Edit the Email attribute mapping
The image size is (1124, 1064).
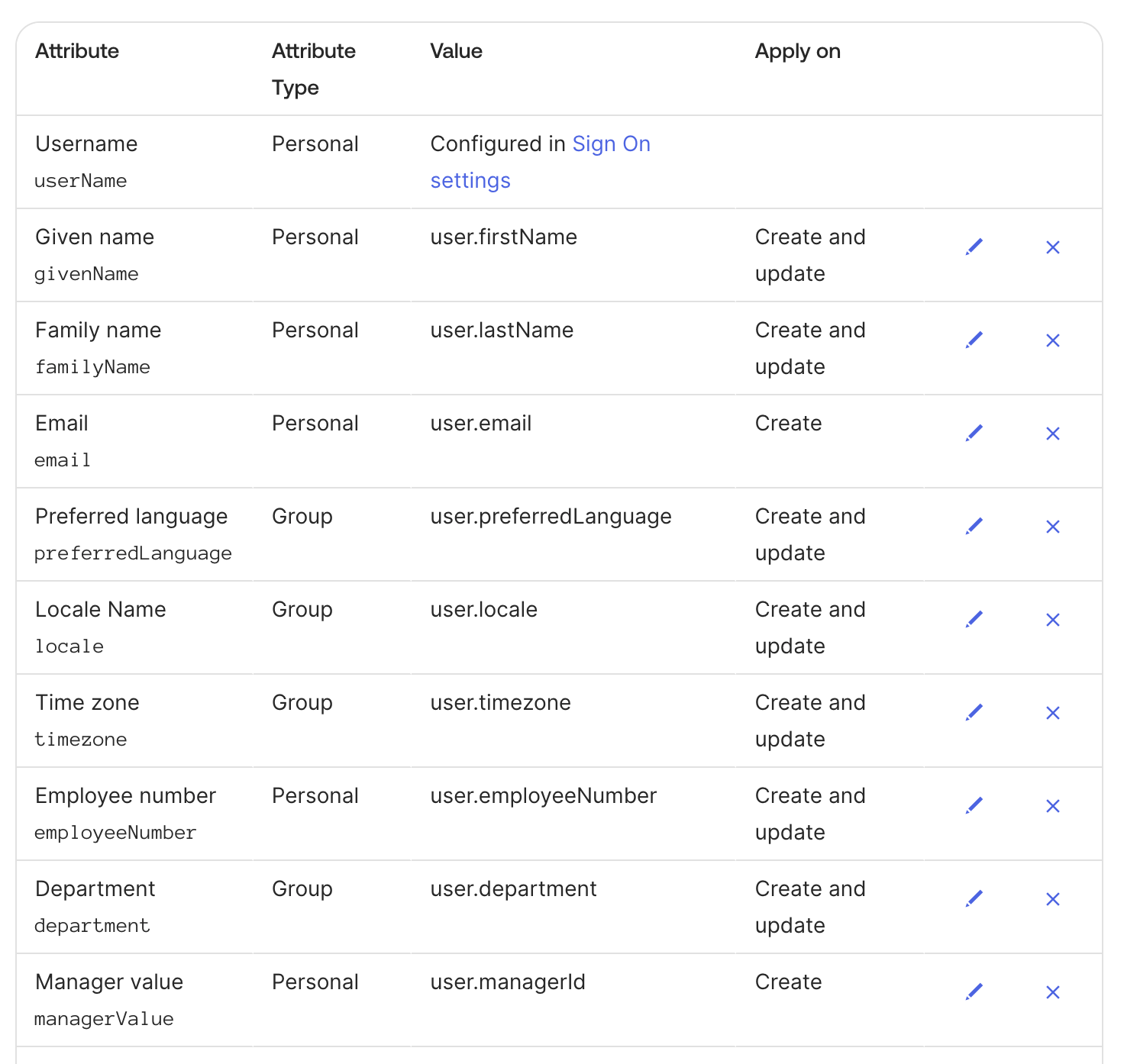tap(974, 432)
